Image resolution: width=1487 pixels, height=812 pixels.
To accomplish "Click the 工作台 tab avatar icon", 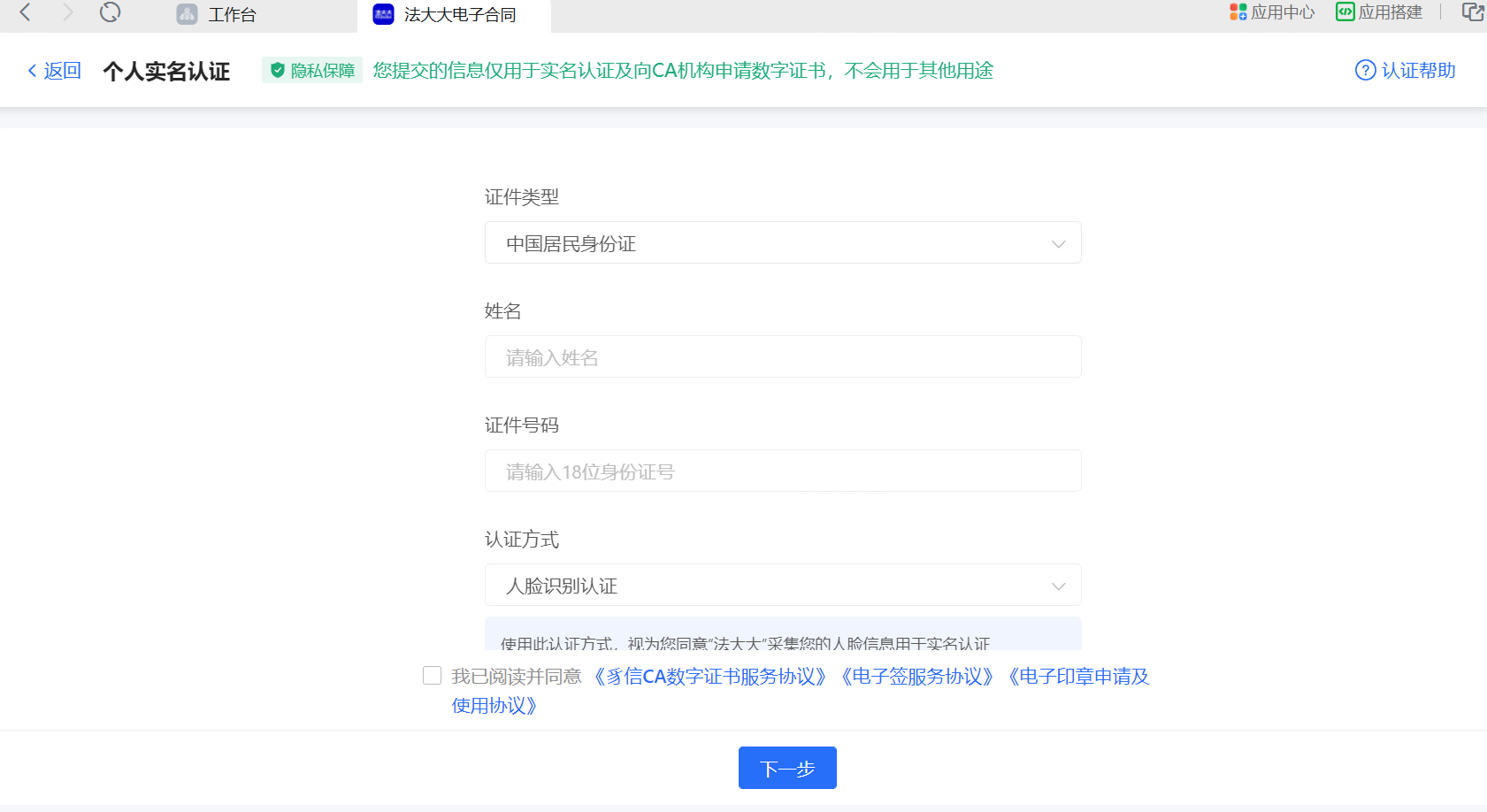I will 187,14.
